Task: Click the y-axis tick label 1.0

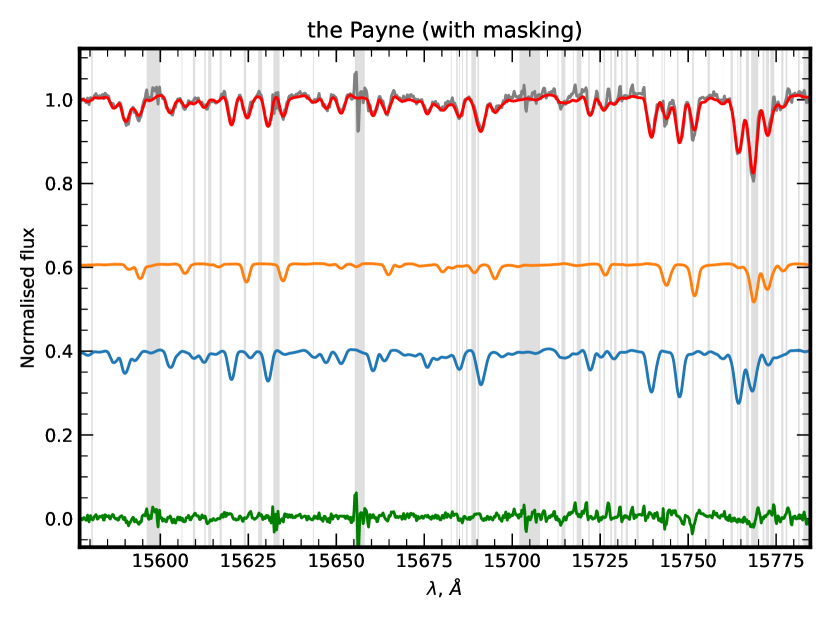Action: coord(59,100)
